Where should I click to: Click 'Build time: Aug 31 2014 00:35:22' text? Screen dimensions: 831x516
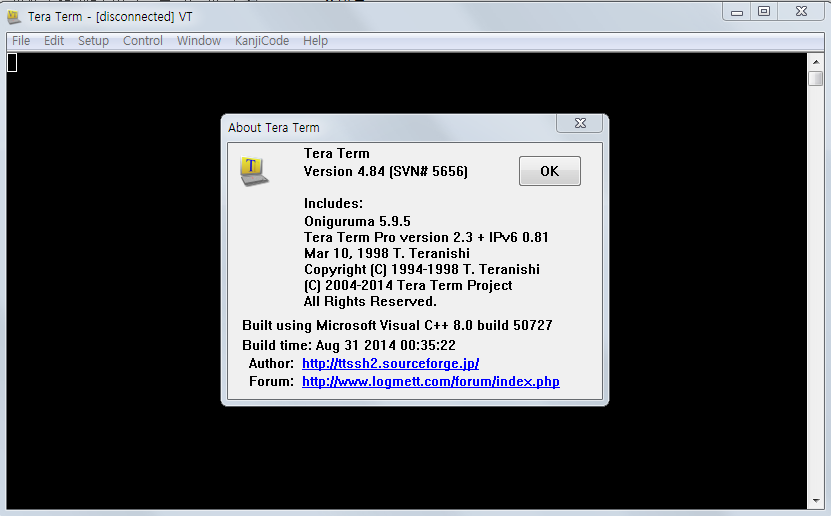(349, 345)
